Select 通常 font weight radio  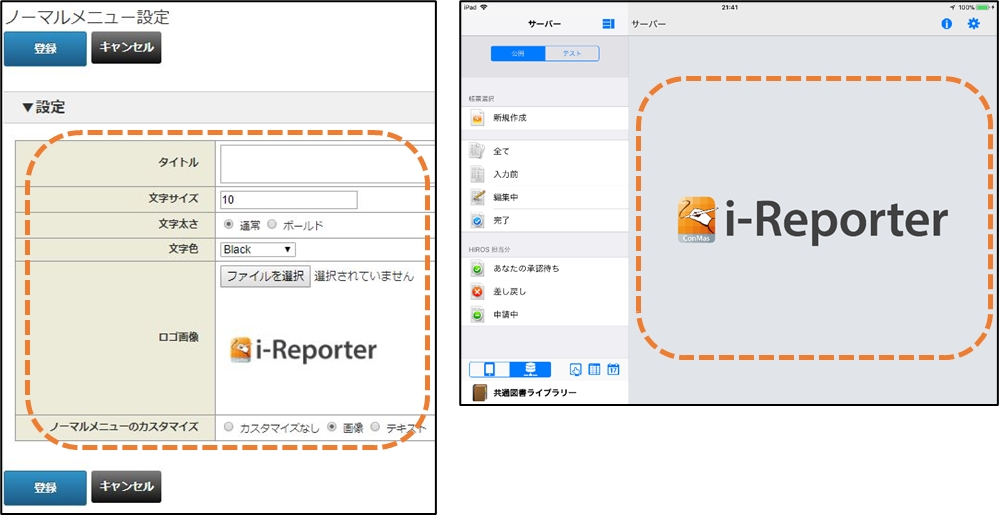(x=228, y=224)
